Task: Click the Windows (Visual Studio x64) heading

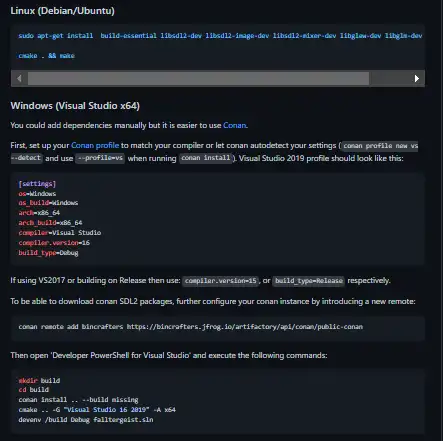Action: [75, 106]
